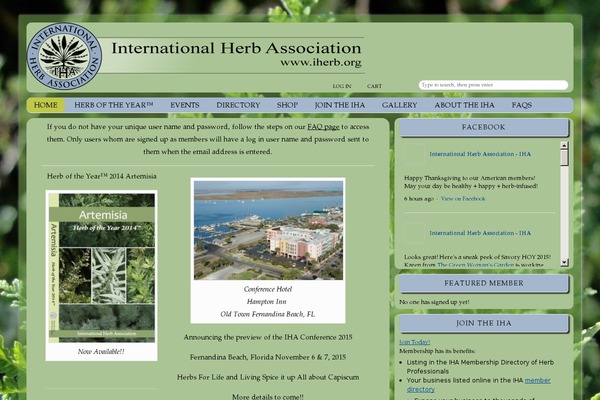Viewport: 600px width, 400px height.
Task: Follow the FAQ page link
Action: coord(323,127)
